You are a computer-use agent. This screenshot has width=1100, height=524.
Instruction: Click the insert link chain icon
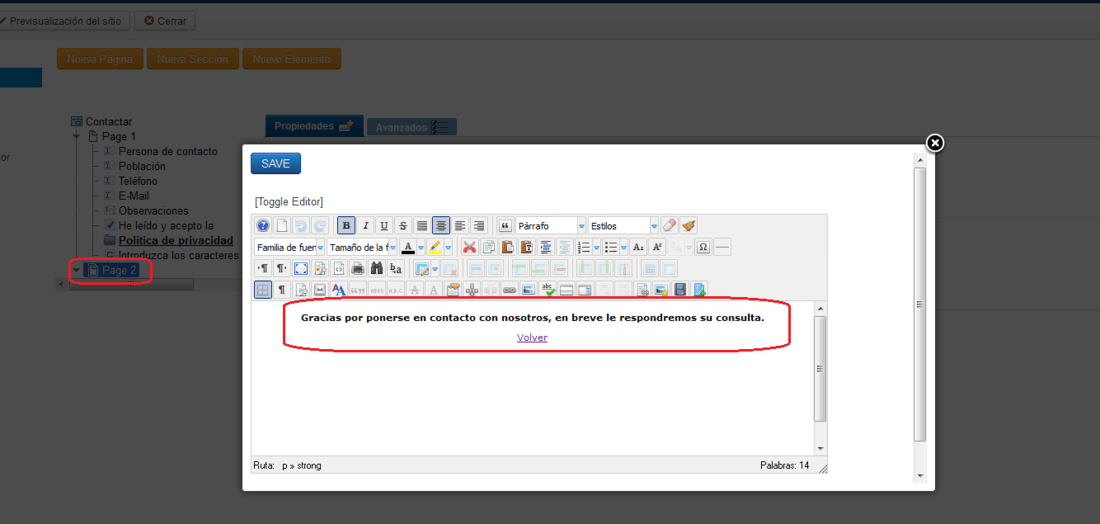[x=509, y=289]
